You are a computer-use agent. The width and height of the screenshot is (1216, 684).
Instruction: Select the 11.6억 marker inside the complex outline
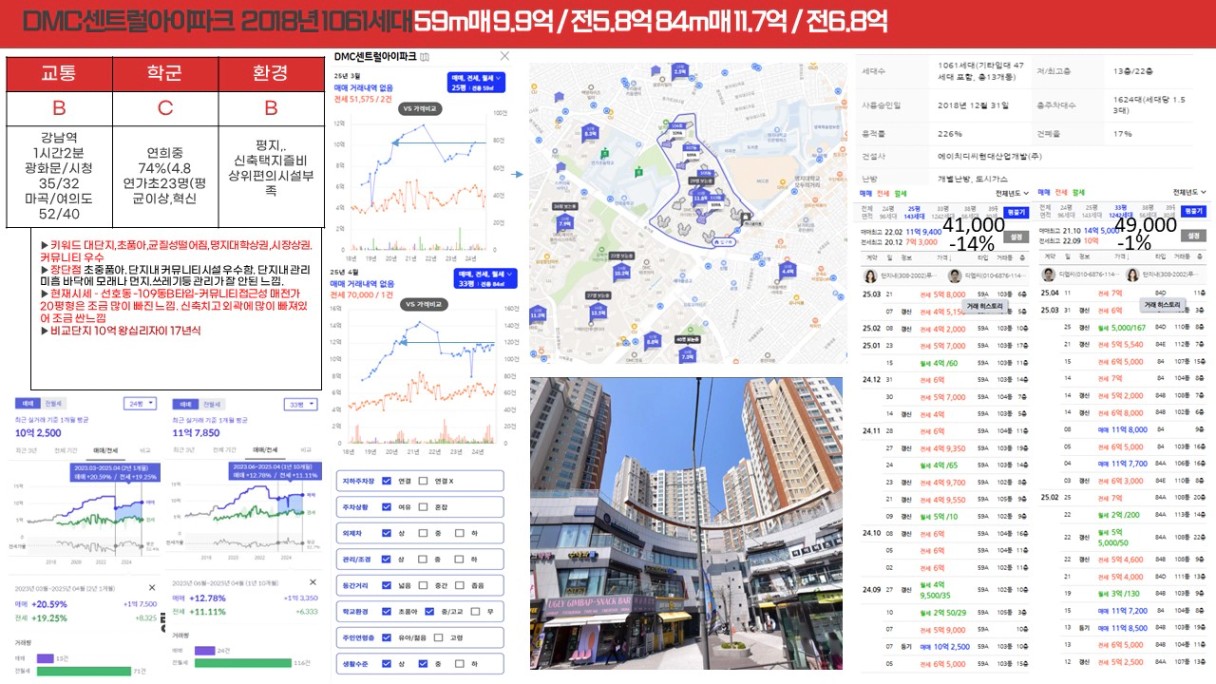click(x=700, y=197)
